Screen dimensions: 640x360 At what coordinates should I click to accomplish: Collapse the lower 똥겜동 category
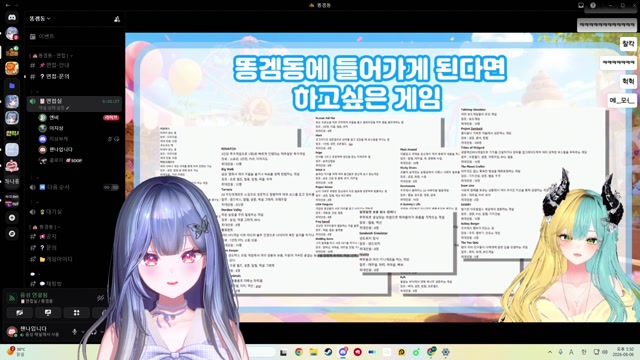(45, 227)
